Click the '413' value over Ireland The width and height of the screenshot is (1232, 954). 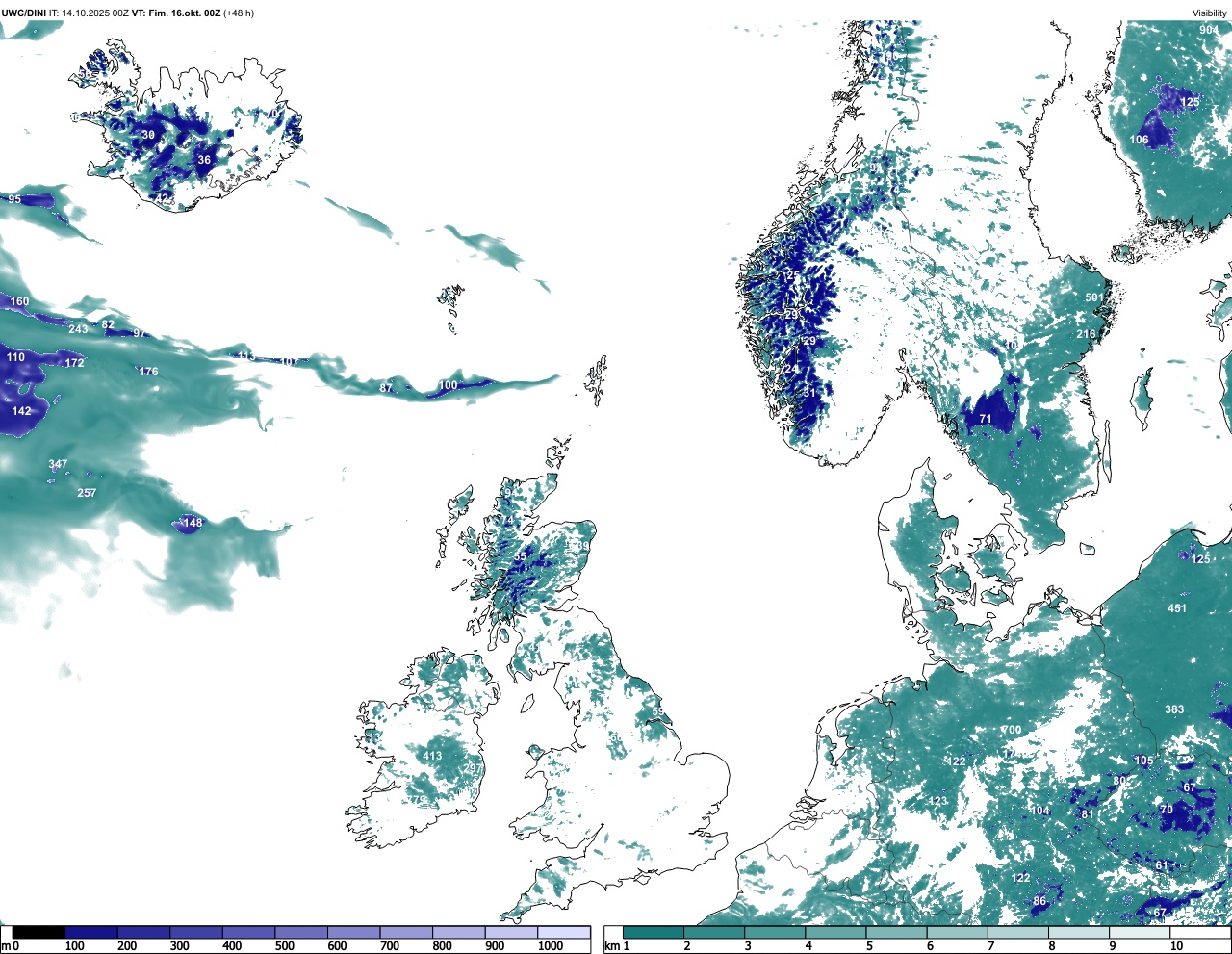coord(433,756)
